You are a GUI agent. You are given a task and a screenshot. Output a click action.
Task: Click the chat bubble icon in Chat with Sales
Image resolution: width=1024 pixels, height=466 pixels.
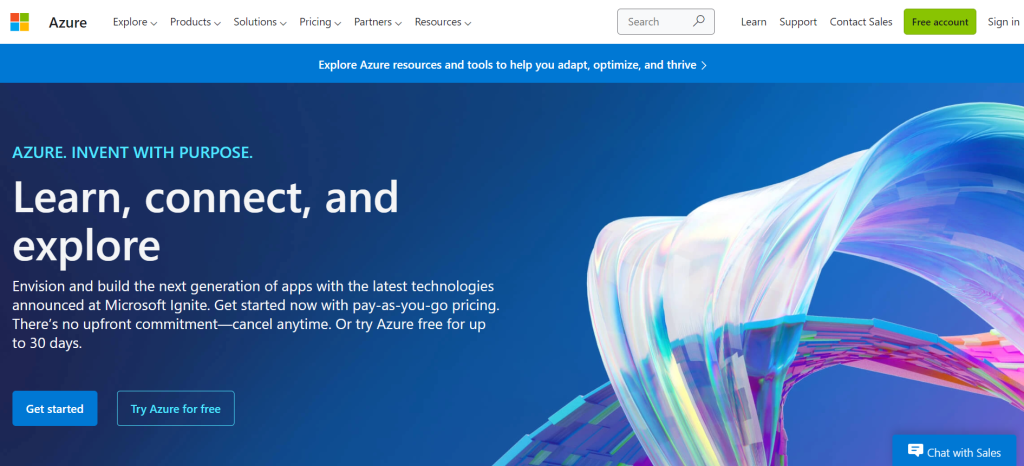[x=915, y=451]
